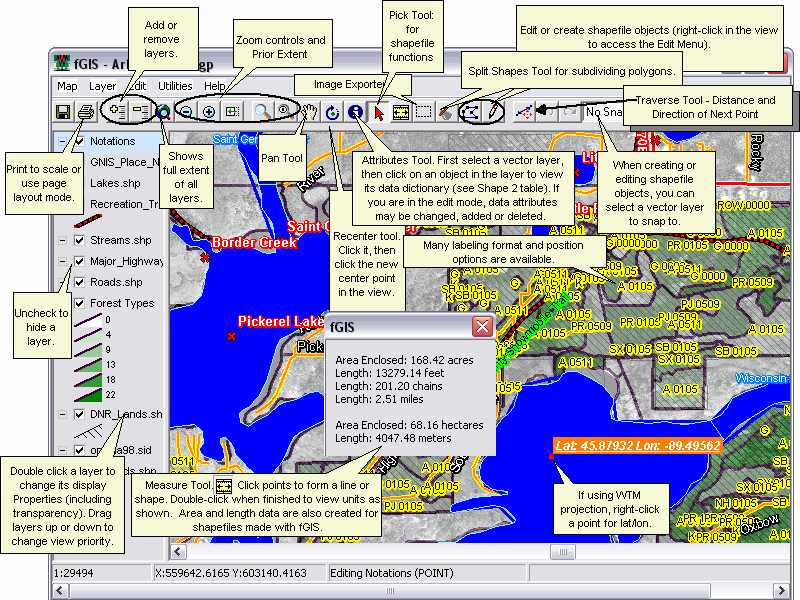Click Forest Types legend swatch 13
800x600 pixels.
[x=88, y=365]
